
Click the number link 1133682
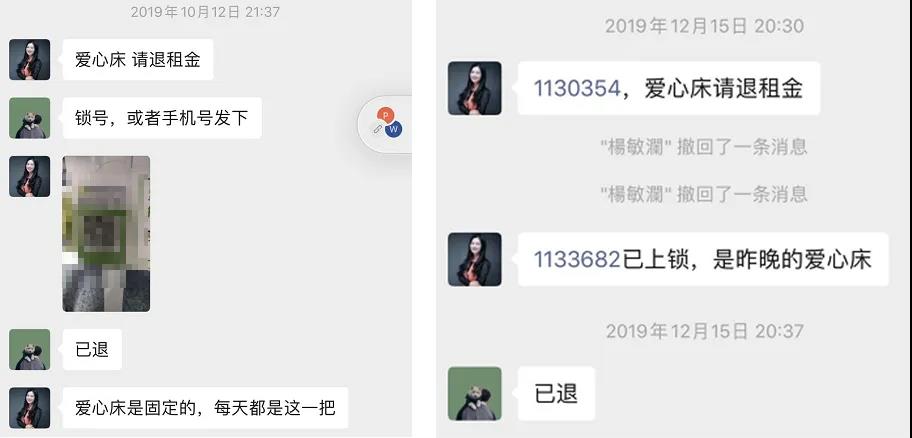point(577,259)
